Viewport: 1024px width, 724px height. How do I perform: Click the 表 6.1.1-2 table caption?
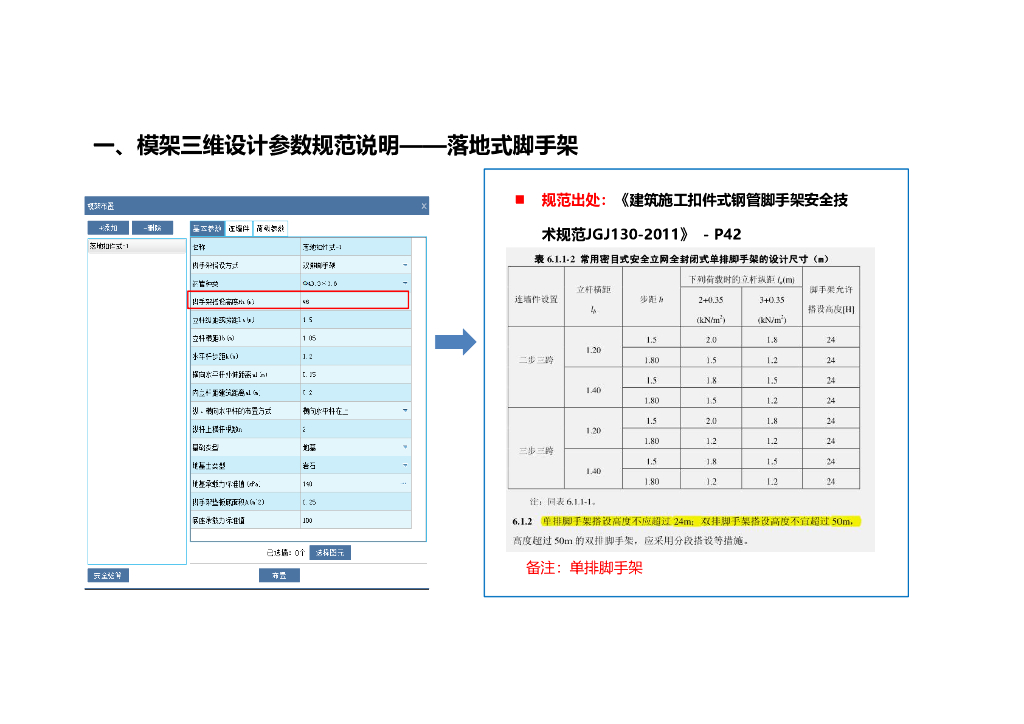(681, 259)
